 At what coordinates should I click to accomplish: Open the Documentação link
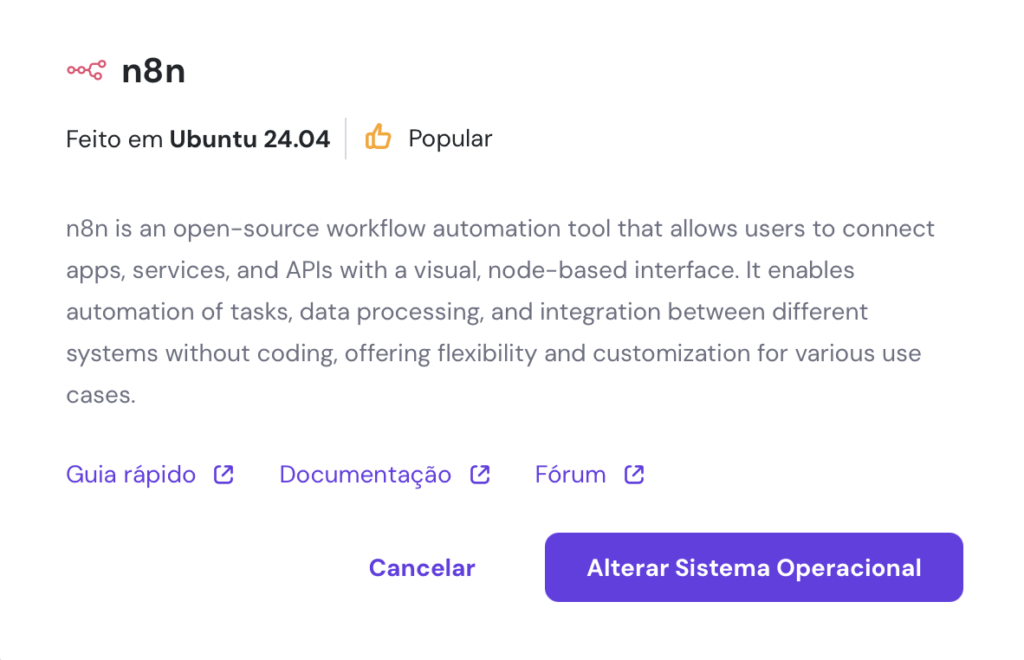pyautogui.click(x=365, y=474)
